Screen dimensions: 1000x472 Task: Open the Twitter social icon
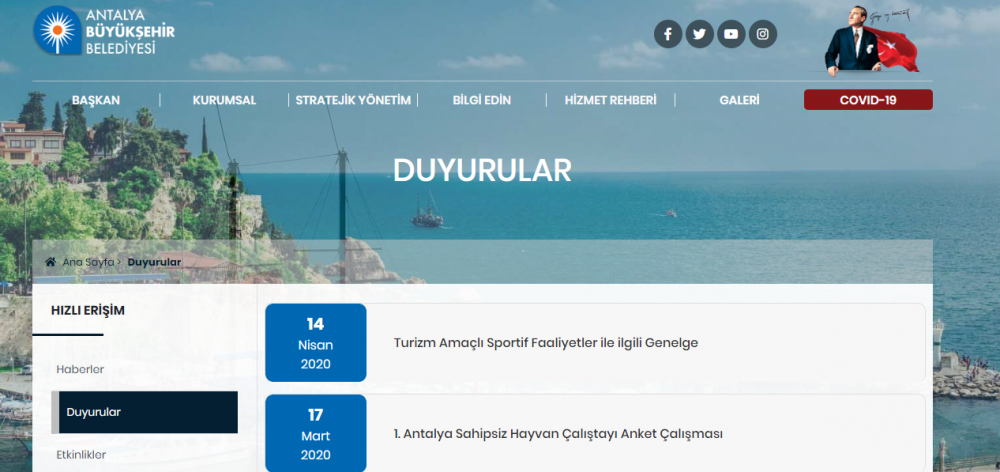coord(700,34)
